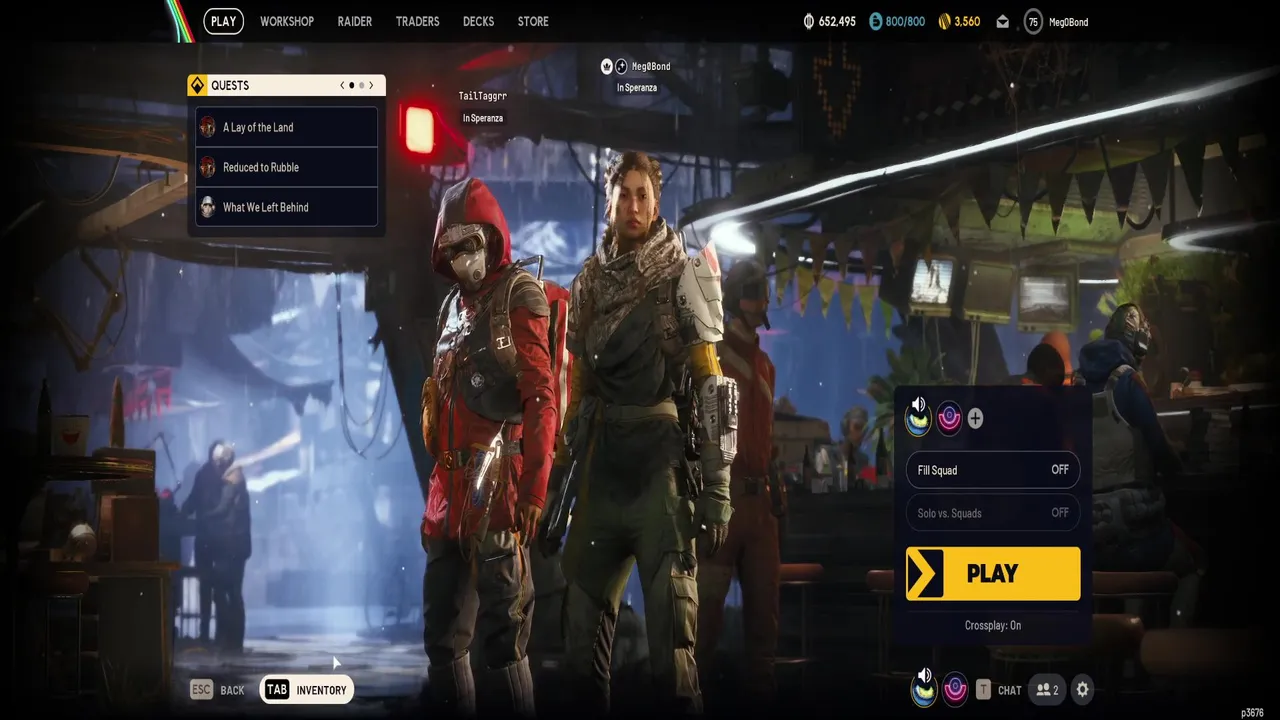Viewport: 1280px width, 720px height.
Task: Go to next quests page arrow
Action: (x=371, y=86)
